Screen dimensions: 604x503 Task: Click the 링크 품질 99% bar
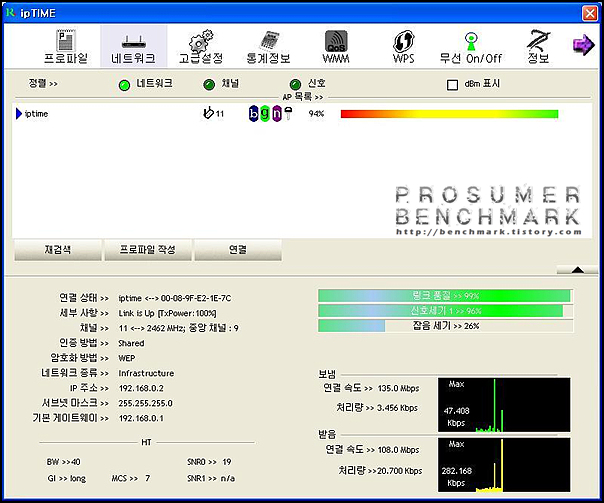click(x=445, y=296)
